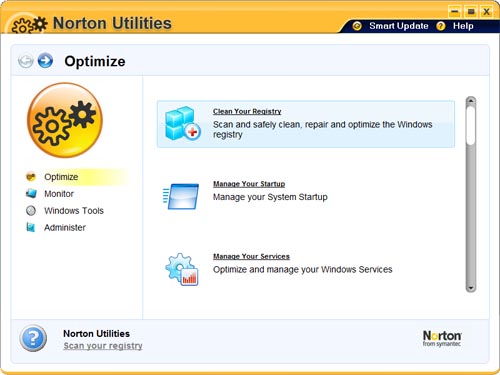Minimize the Norton Utilities window
The image size is (500, 375).
click(455, 12)
